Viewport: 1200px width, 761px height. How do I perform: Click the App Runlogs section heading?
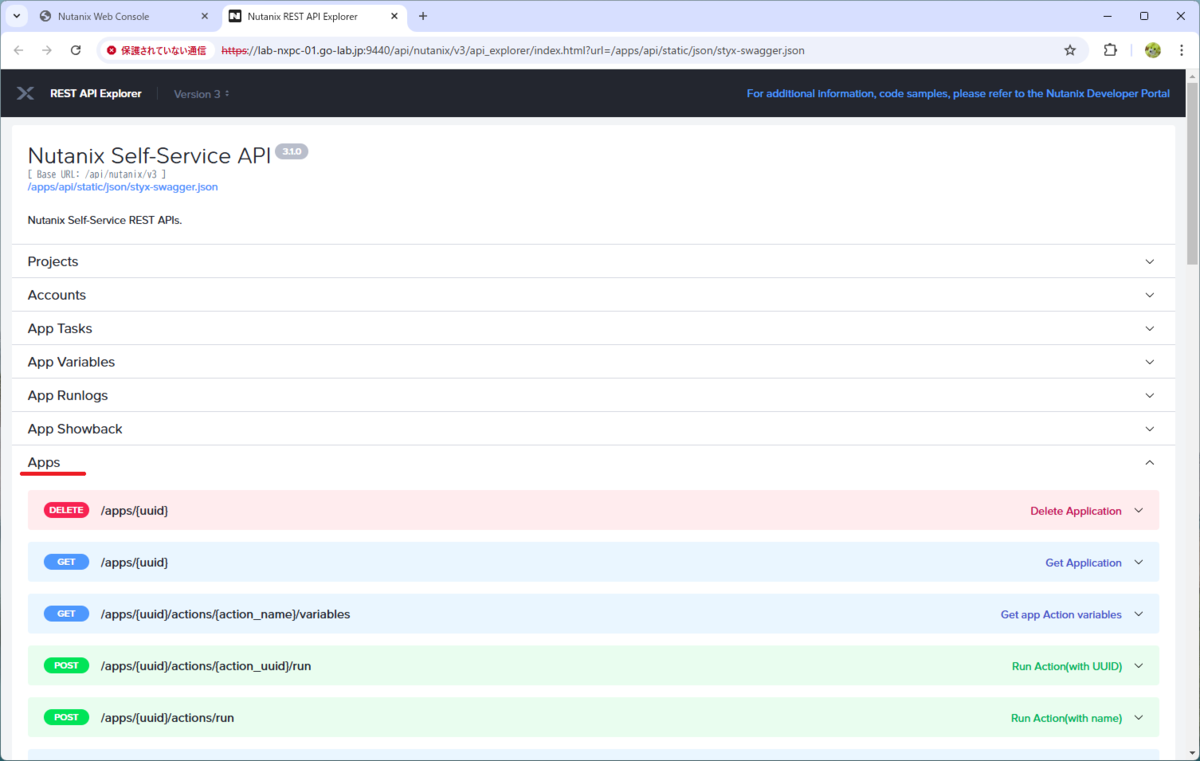pyautogui.click(x=68, y=396)
